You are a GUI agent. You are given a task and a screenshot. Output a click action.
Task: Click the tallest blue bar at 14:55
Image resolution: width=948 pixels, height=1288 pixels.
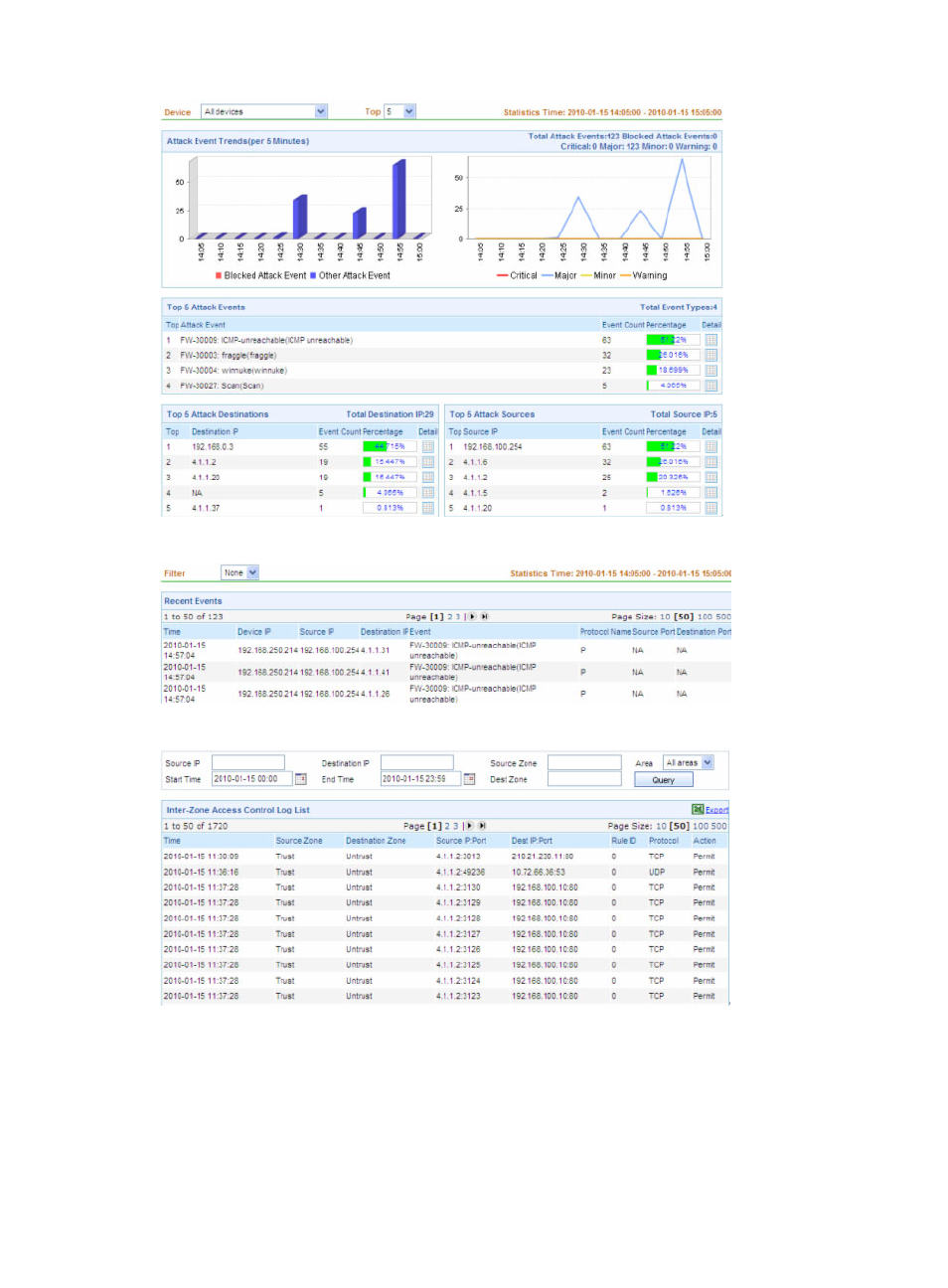point(398,199)
